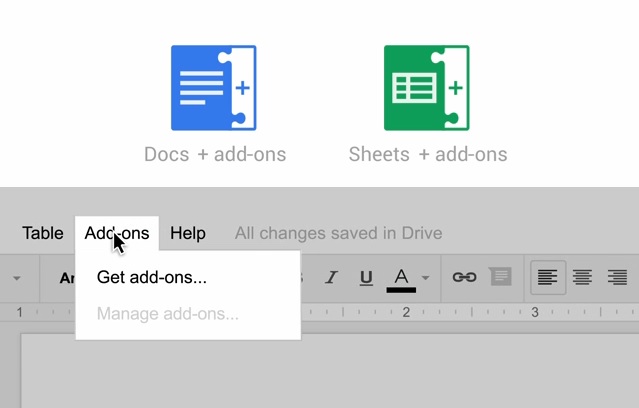Expand the dropdown arrow at toolbar's left edge
This screenshot has height=408, width=639.
pos(16,278)
